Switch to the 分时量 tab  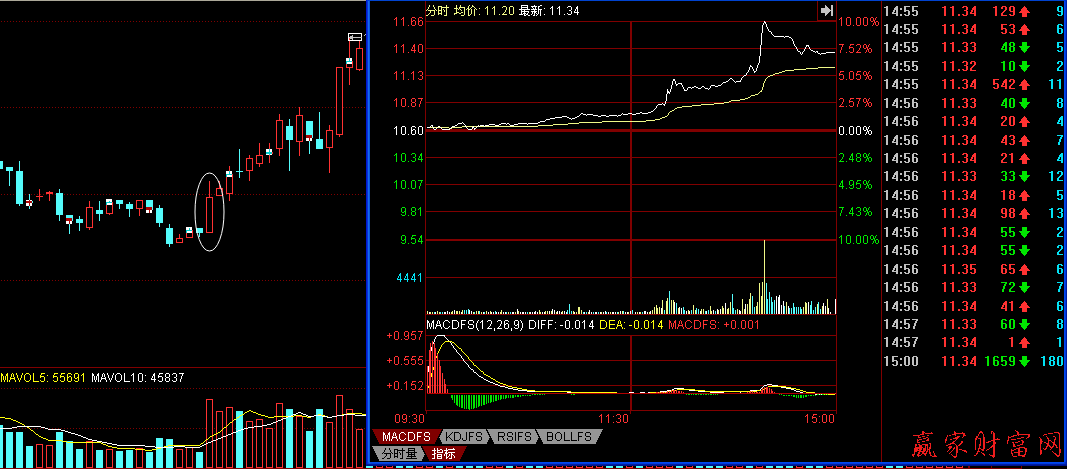(398, 454)
